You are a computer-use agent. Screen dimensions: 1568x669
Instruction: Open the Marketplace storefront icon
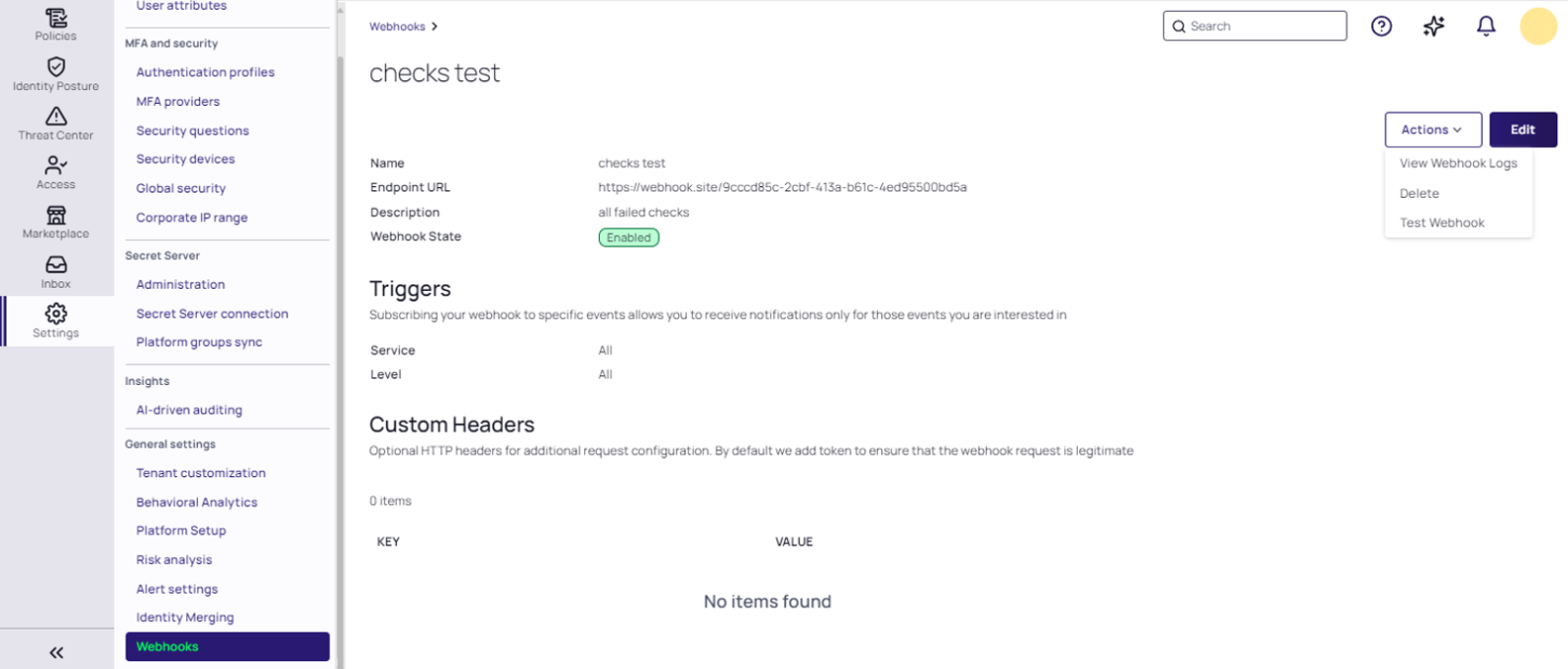click(56, 215)
